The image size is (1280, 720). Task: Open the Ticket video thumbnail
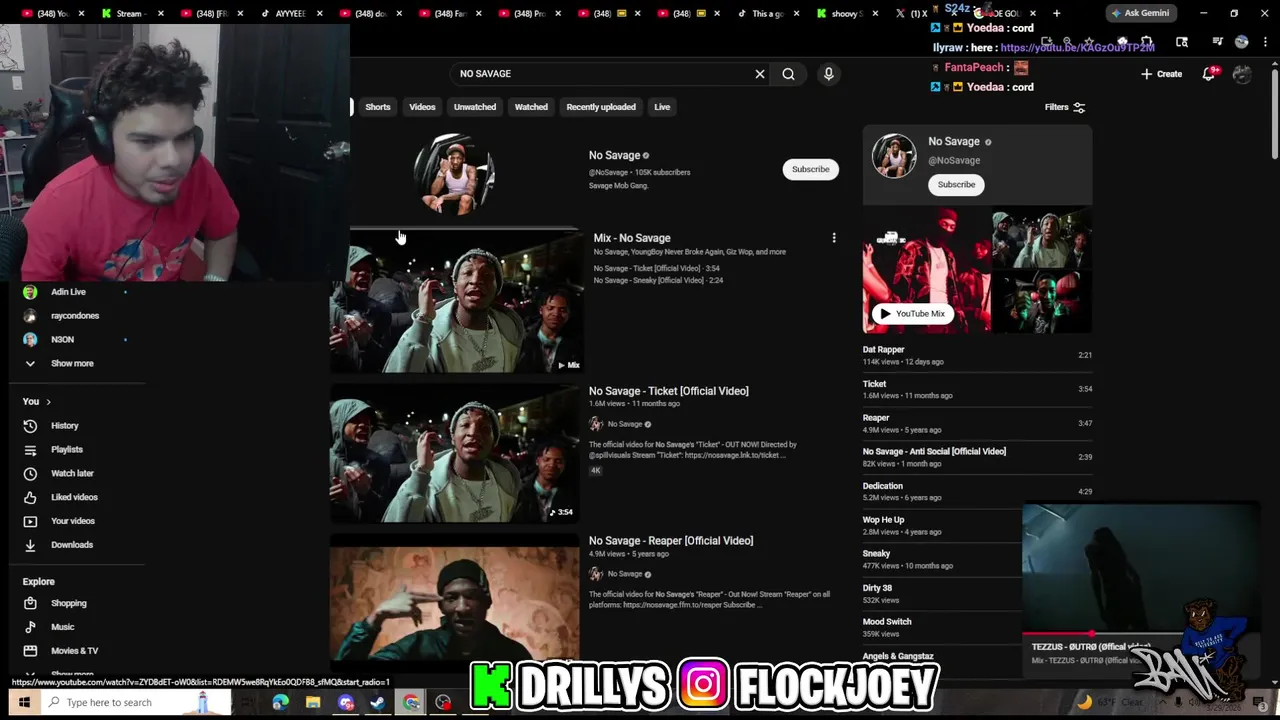coord(455,454)
